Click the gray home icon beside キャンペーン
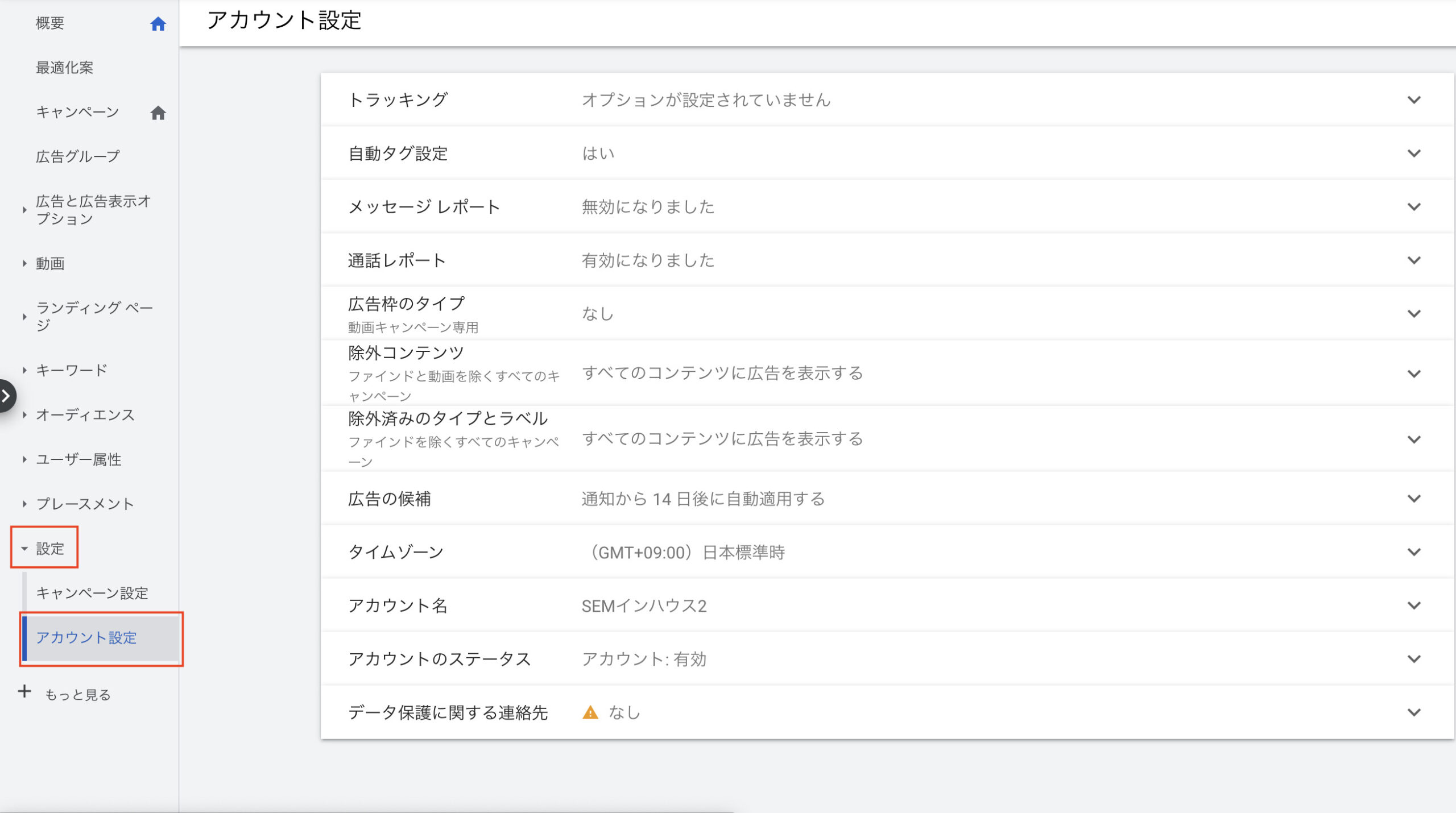The height and width of the screenshot is (813, 1456). point(158,113)
